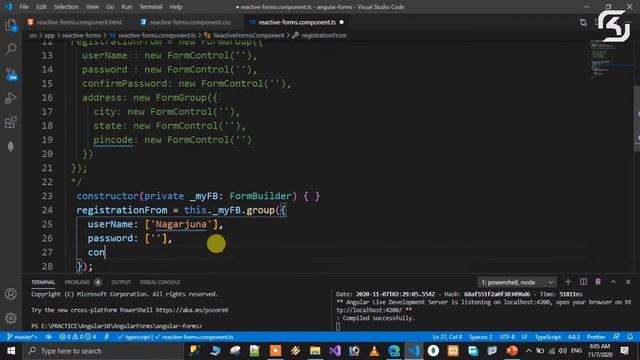Image resolution: width=640 pixels, height=360 pixels.
Task: Kill terminal with the trash icon
Action: coord(598,282)
